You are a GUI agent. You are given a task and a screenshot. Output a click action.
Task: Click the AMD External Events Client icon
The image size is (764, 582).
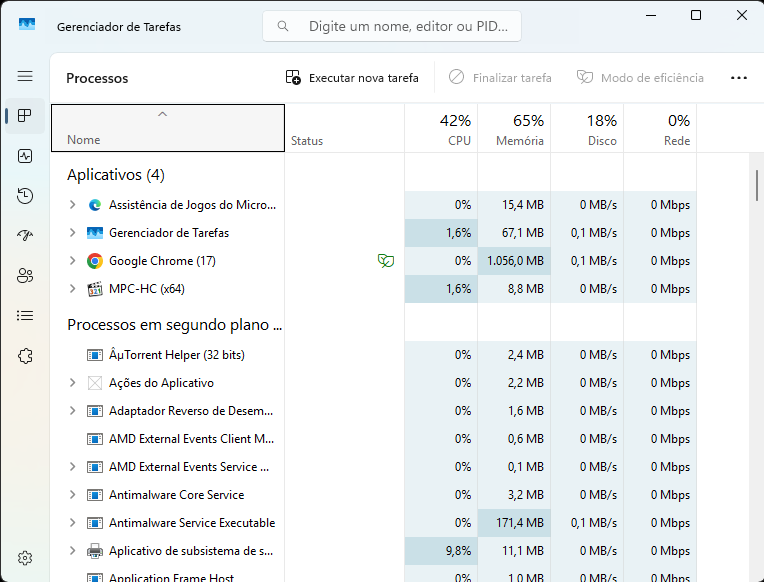(x=95, y=439)
